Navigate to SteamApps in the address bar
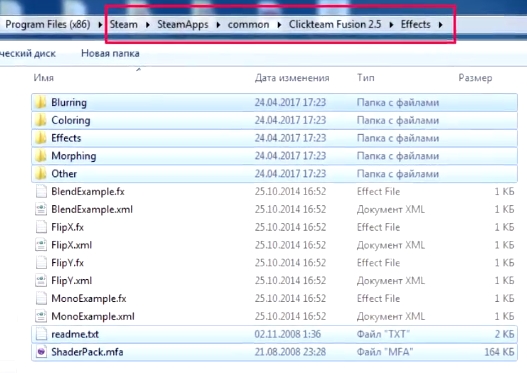The width and height of the screenshot is (527, 373). (x=183, y=25)
